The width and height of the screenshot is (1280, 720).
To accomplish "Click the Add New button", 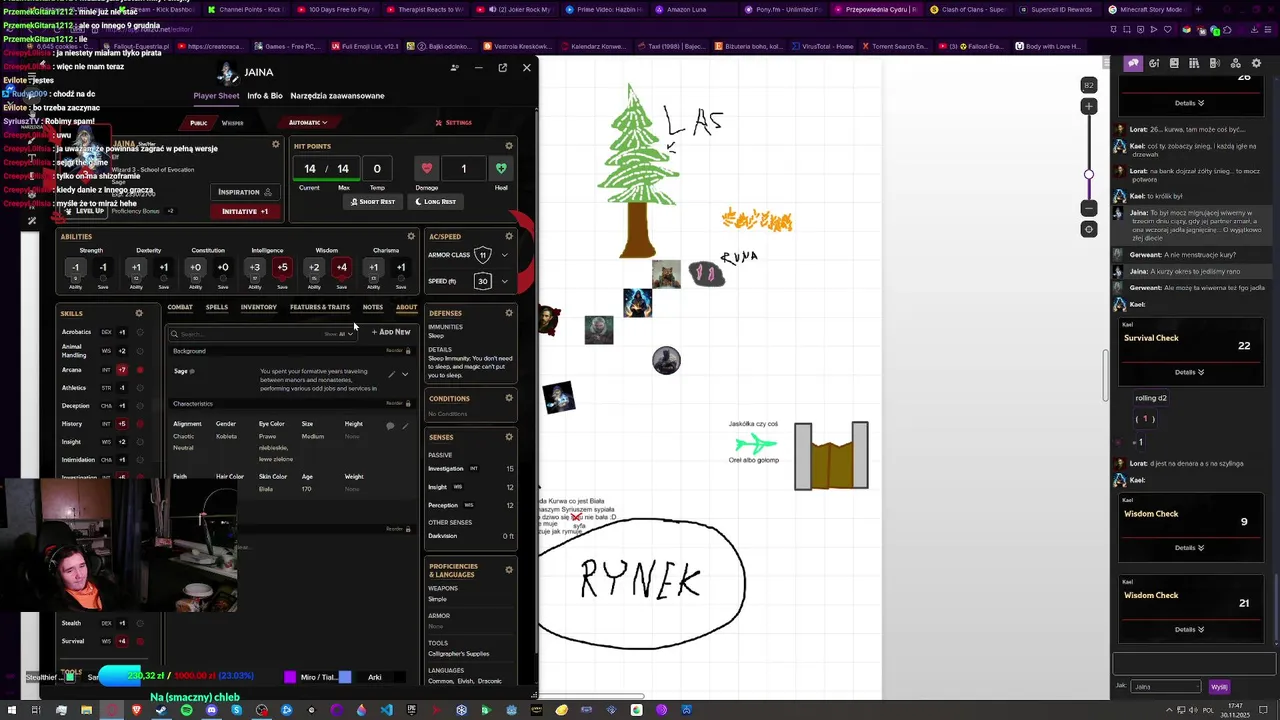I will point(391,332).
